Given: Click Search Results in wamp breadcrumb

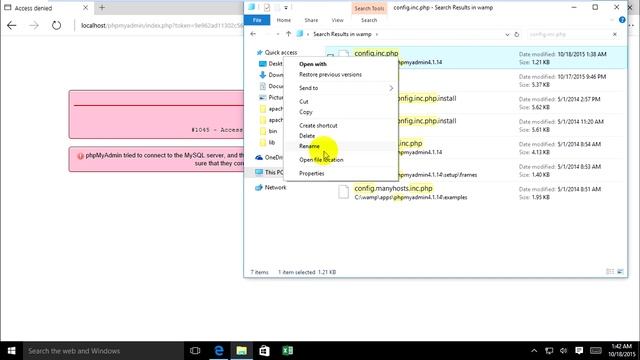Looking at the screenshot, I should tap(342, 34).
